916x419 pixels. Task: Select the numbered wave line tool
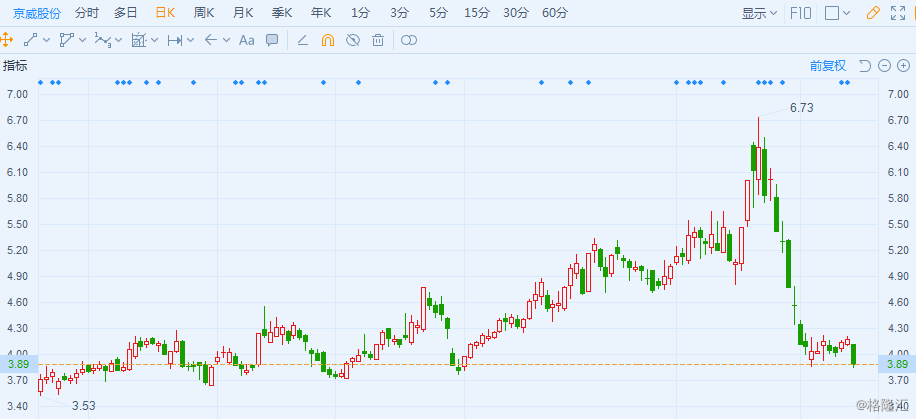click(103, 40)
